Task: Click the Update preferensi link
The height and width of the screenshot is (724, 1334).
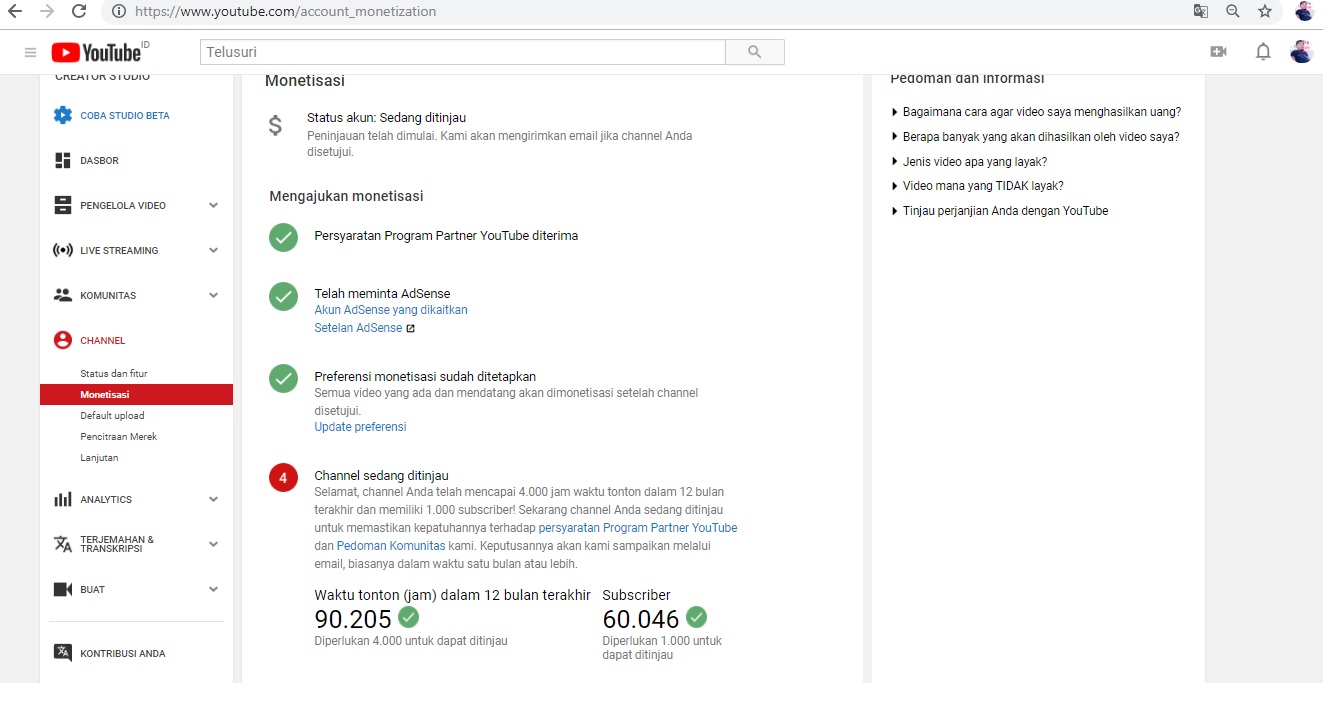Action: pyautogui.click(x=360, y=427)
